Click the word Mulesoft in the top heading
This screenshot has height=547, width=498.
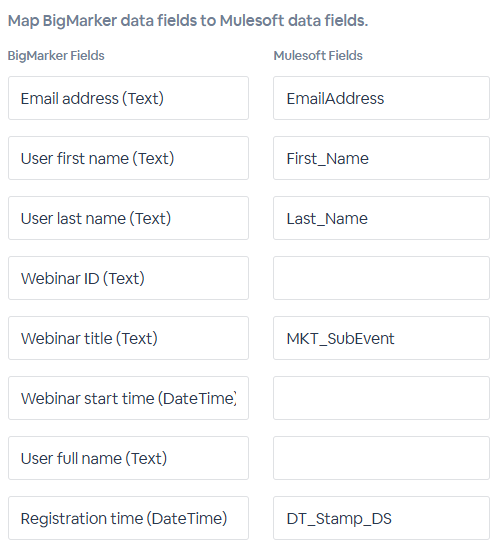click(252, 21)
